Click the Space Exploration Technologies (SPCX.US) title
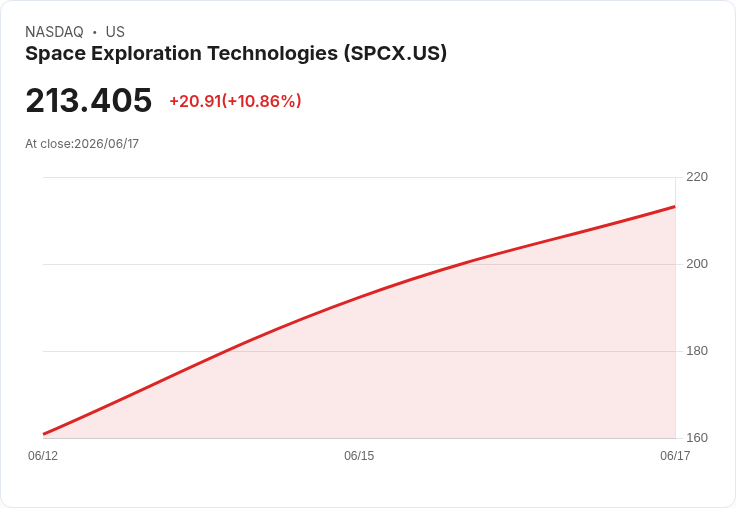 pos(236,54)
